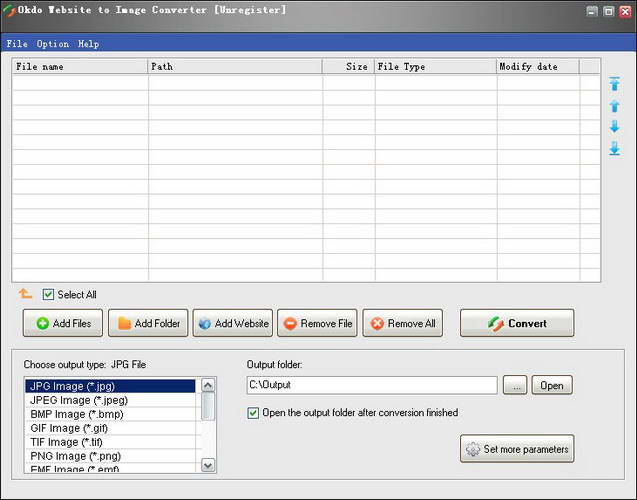Select PNG Image (*.png) output type
The image size is (637, 500).
(x=110, y=456)
